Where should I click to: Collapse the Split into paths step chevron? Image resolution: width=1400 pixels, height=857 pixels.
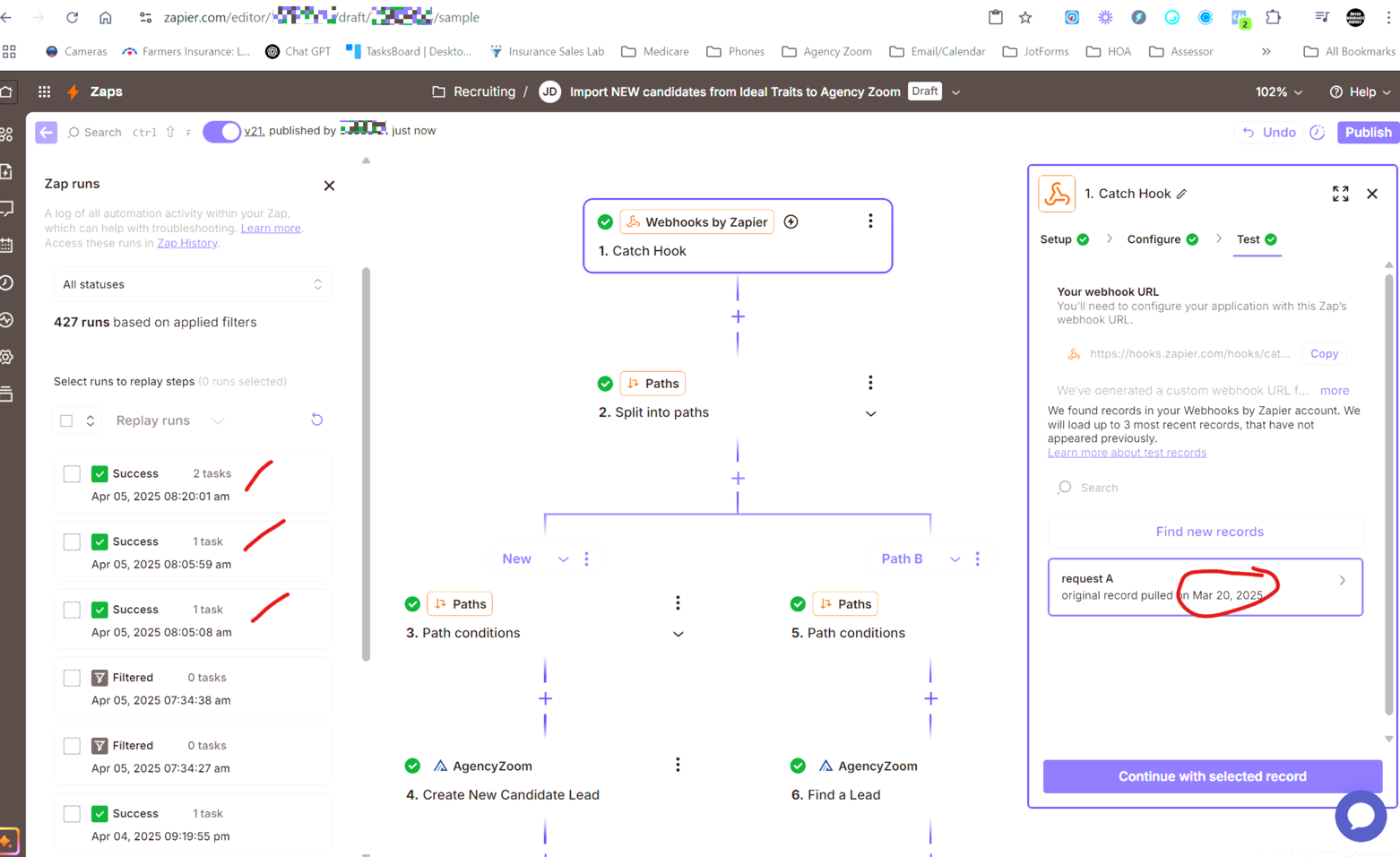870,413
